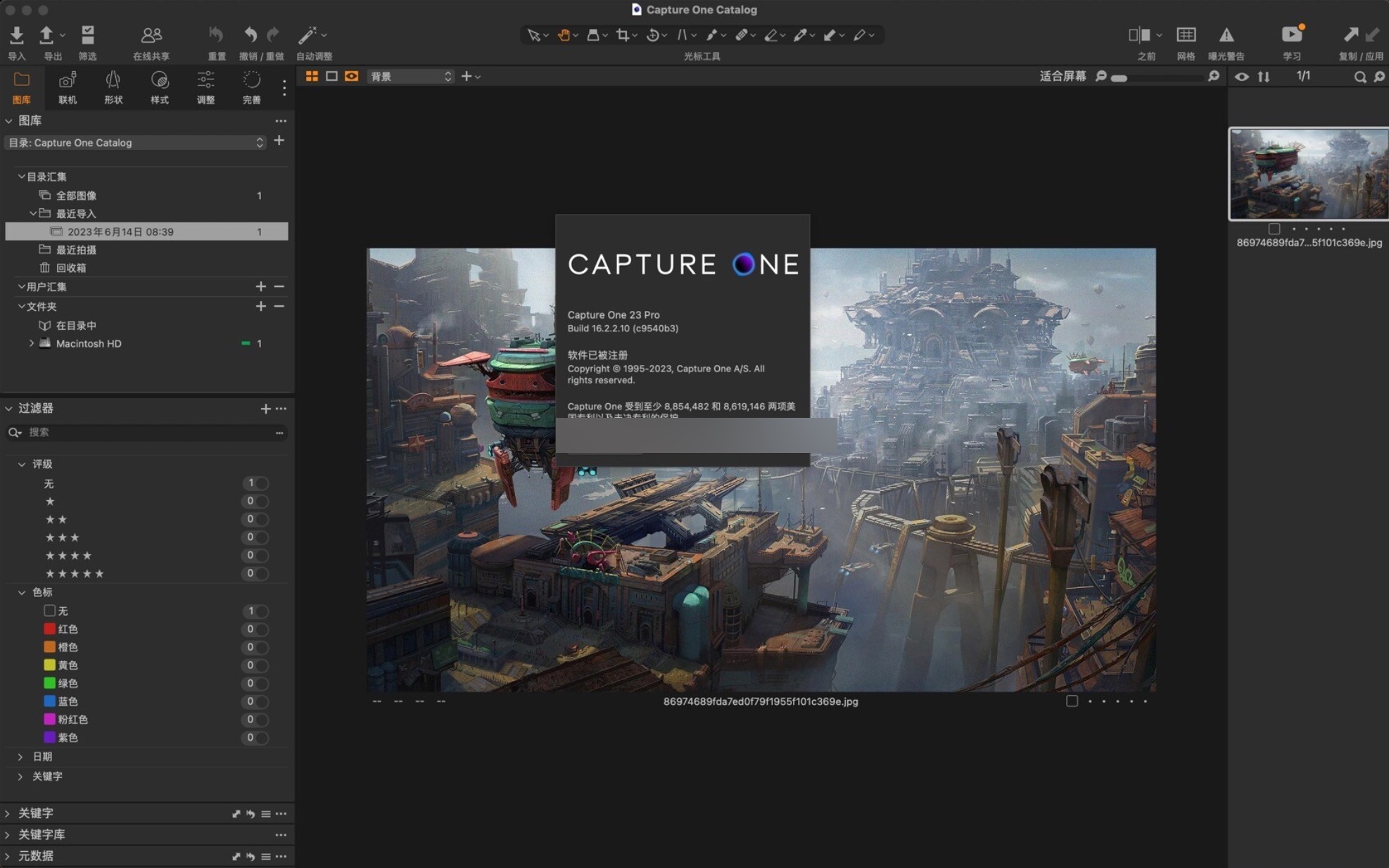Switch to the 完善 refine tab
The height and width of the screenshot is (868, 1389).
[251, 87]
